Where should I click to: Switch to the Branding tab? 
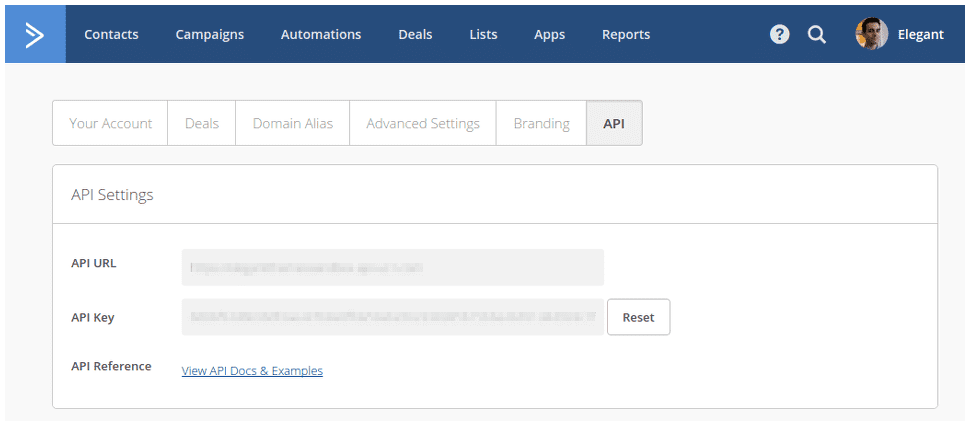(x=541, y=123)
